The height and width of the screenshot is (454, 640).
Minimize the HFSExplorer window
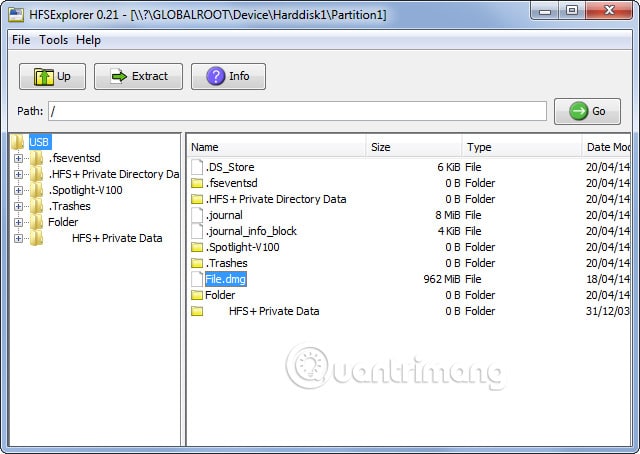click(544, 11)
